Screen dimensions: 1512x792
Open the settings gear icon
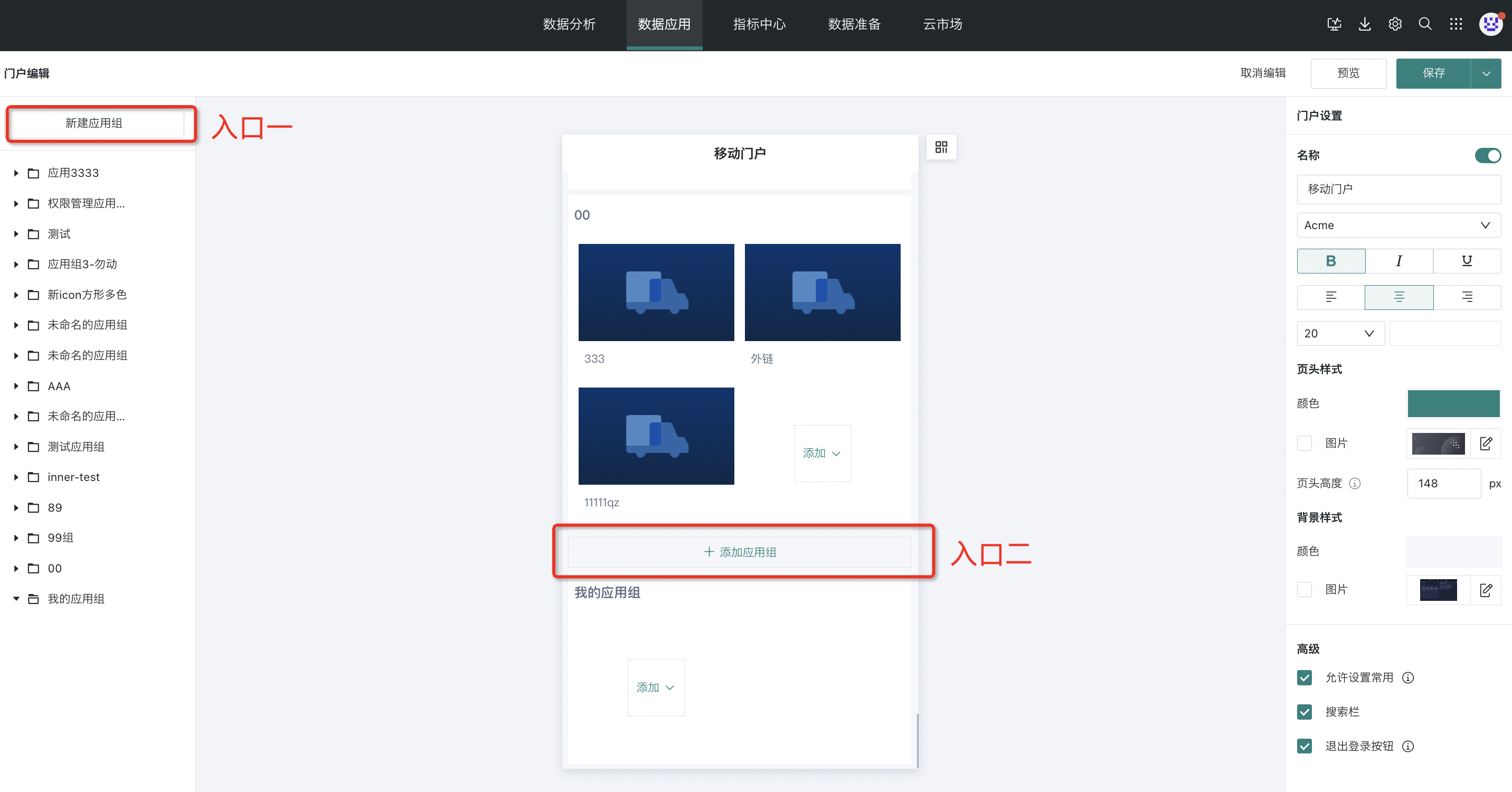pos(1395,24)
